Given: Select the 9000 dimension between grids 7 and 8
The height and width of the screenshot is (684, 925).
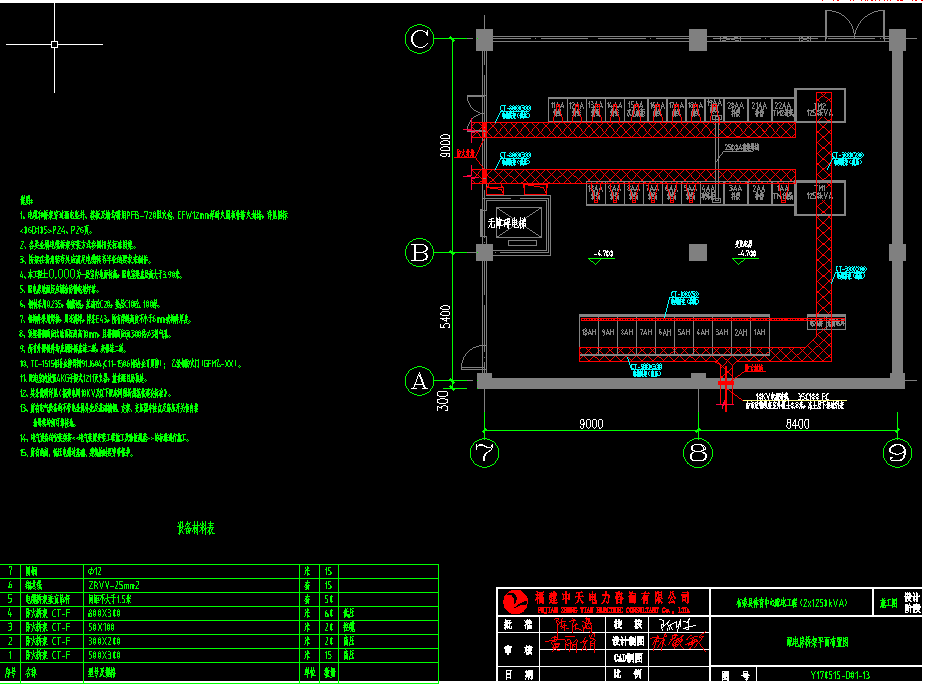Looking at the screenshot, I should (x=591, y=424).
